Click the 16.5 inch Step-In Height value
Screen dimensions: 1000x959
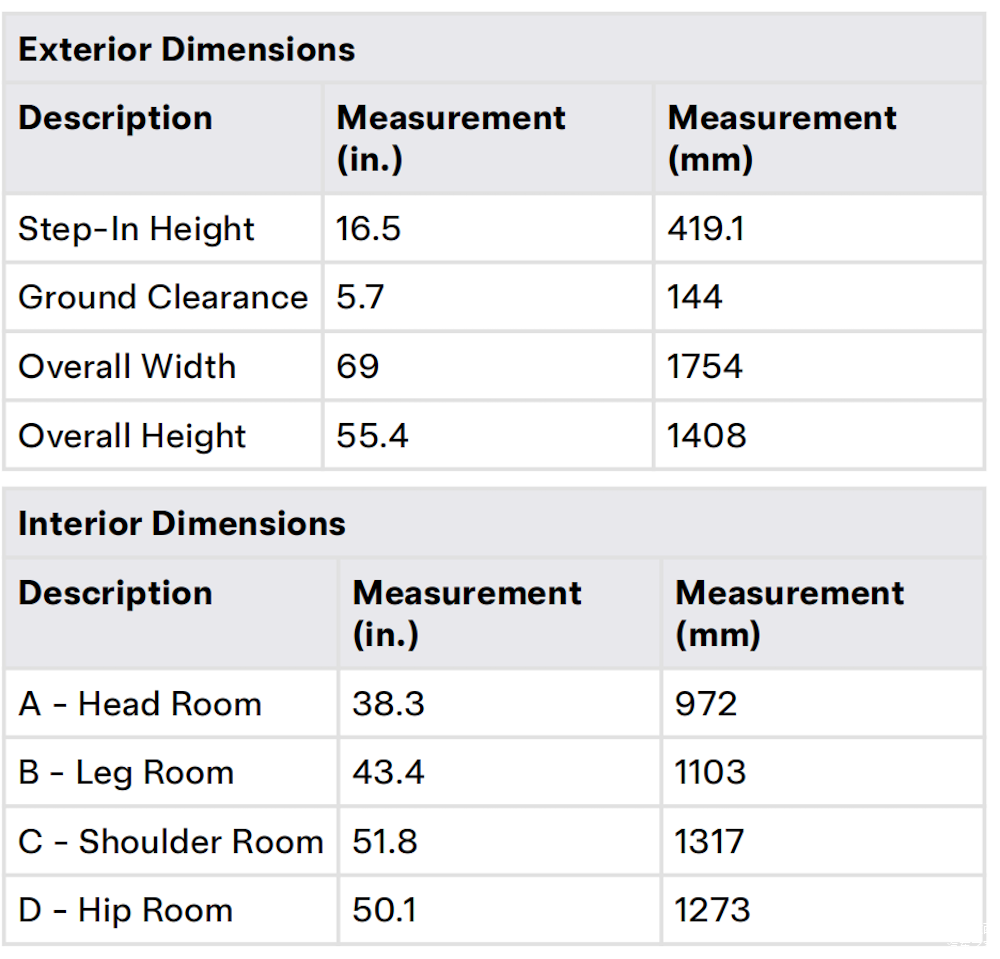[368, 229]
